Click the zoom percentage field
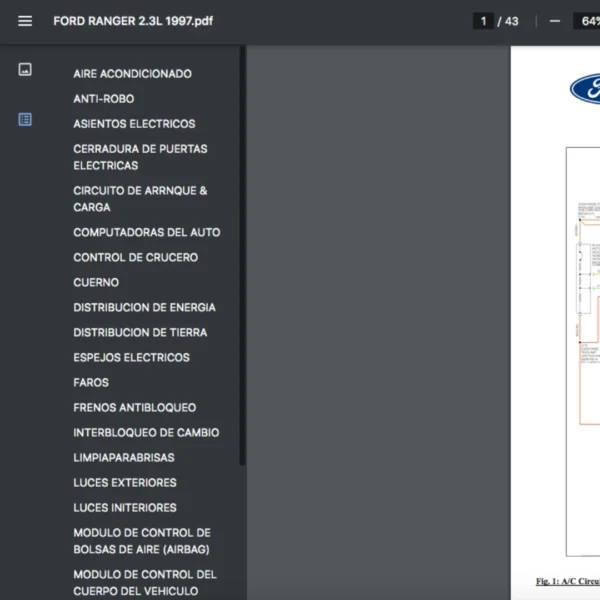 (x=586, y=21)
